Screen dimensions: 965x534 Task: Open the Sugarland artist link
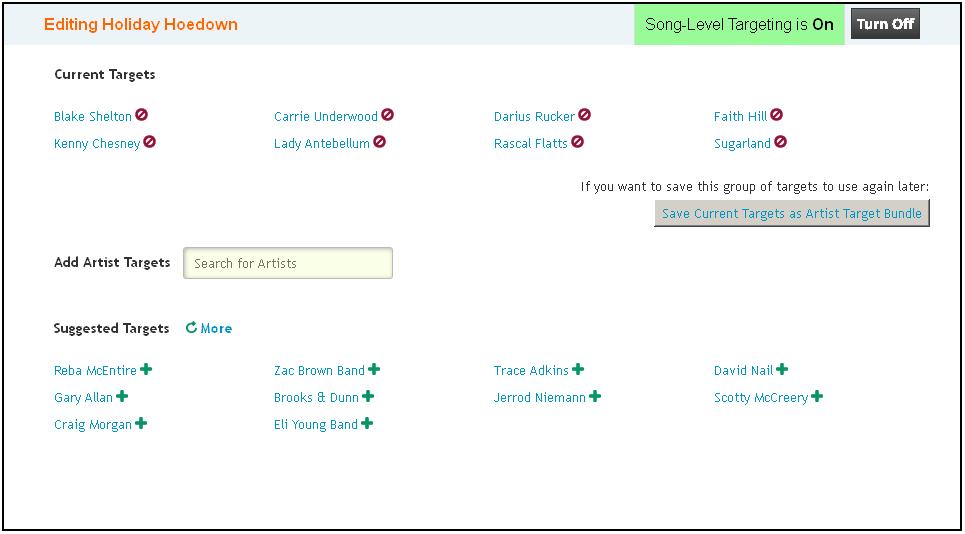(x=742, y=144)
